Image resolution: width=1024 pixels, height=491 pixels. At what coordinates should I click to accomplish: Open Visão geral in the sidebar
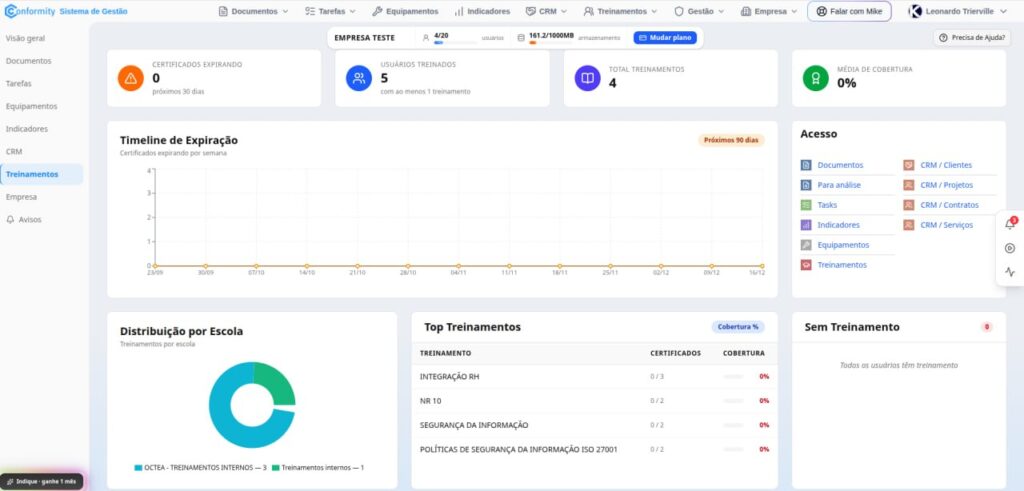tap(25, 39)
